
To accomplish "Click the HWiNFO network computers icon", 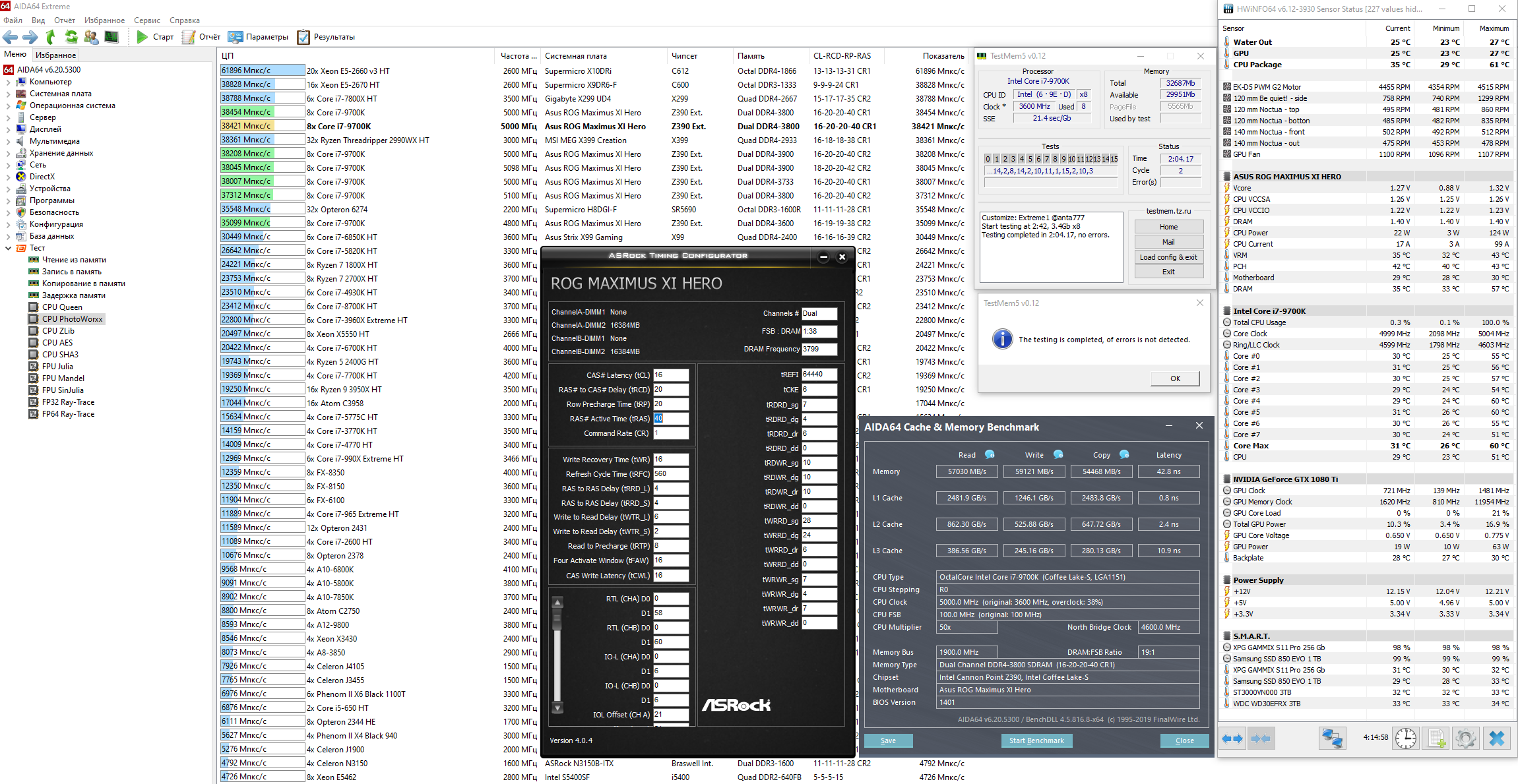I will 1332,739.
